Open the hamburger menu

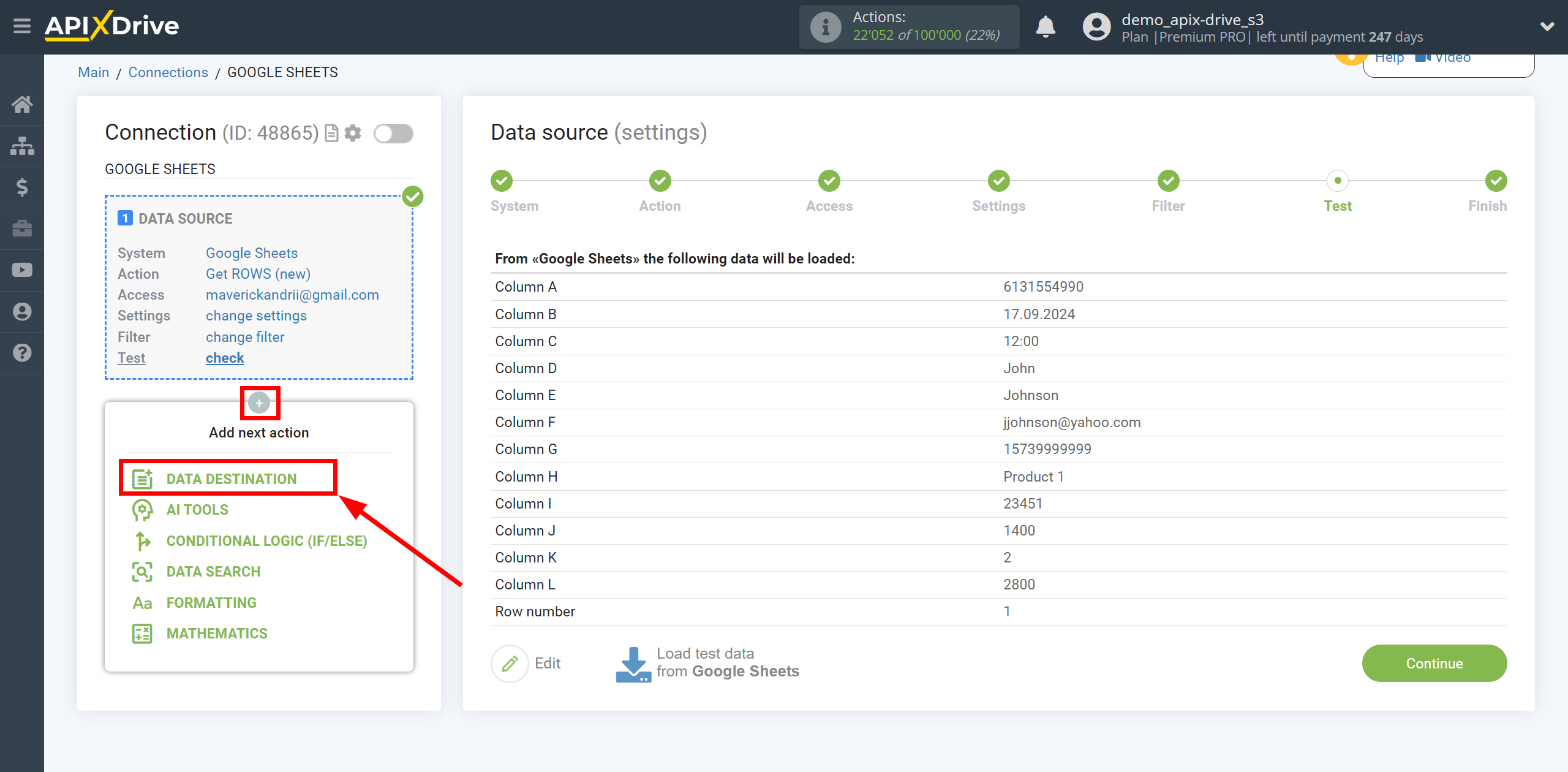[x=22, y=26]
